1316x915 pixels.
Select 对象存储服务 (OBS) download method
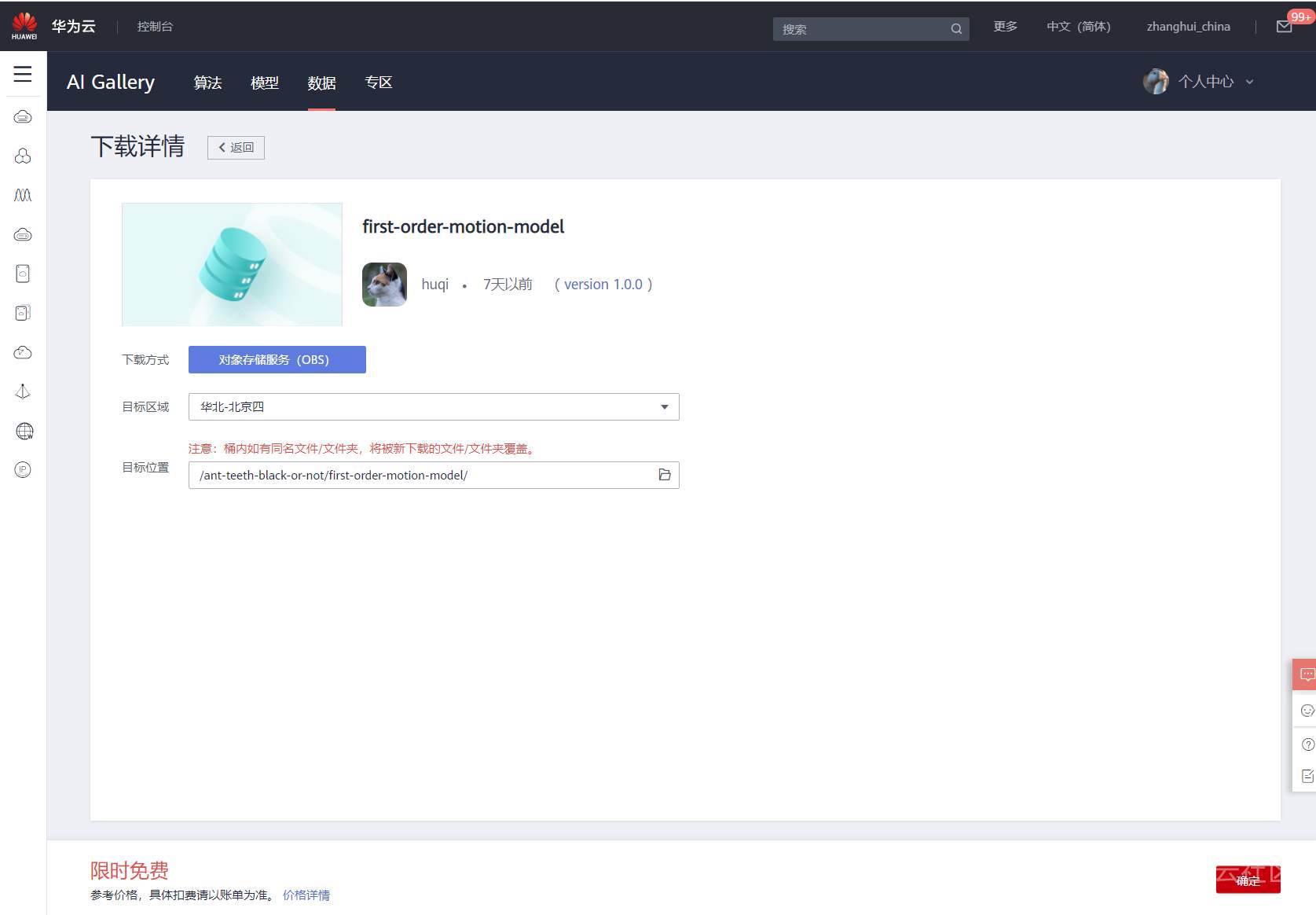point(277,359)
